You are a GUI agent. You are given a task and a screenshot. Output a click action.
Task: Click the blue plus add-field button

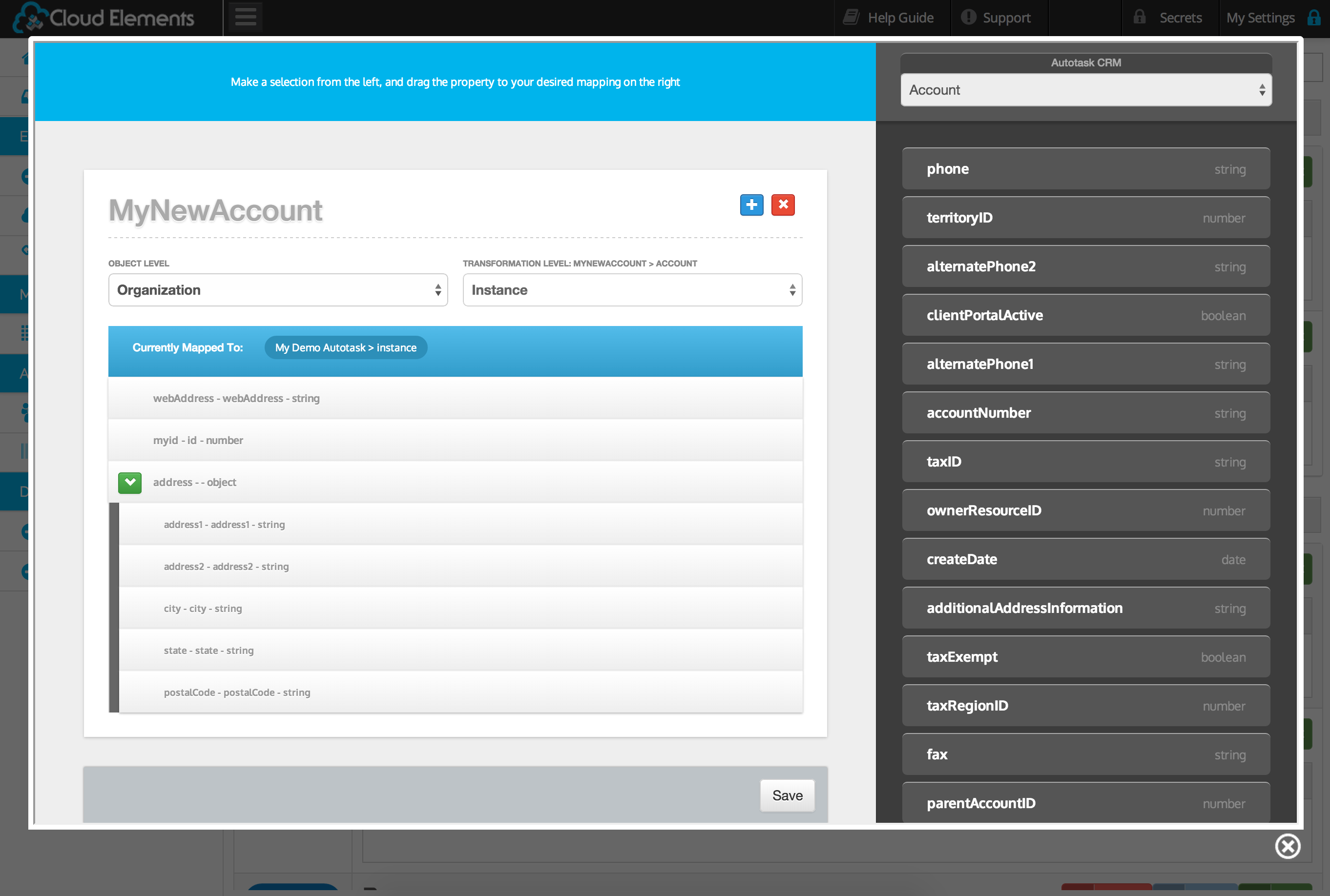pos(751,204)
